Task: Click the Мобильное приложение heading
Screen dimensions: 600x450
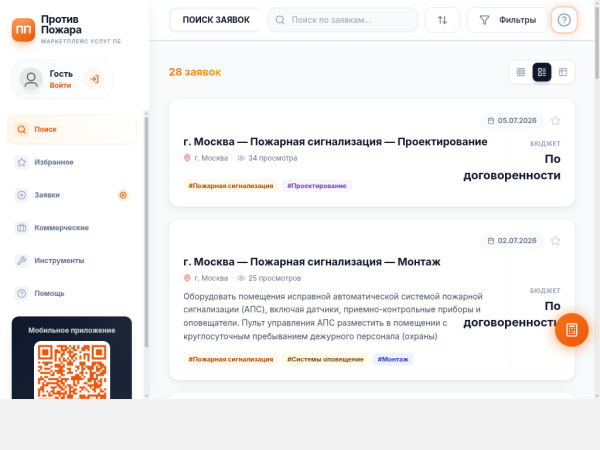Action: (x=72, y=330)
